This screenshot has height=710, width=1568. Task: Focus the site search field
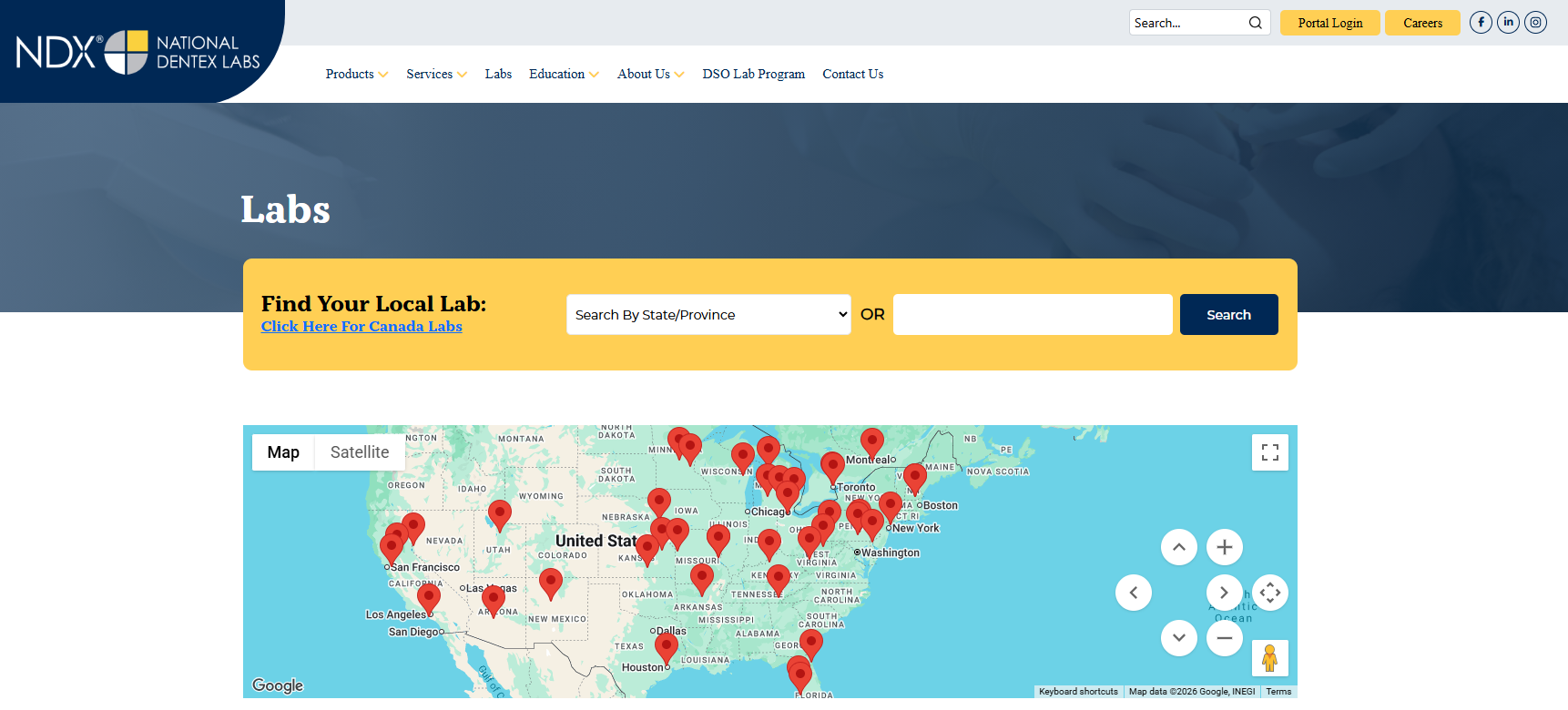click(1188, 23)
